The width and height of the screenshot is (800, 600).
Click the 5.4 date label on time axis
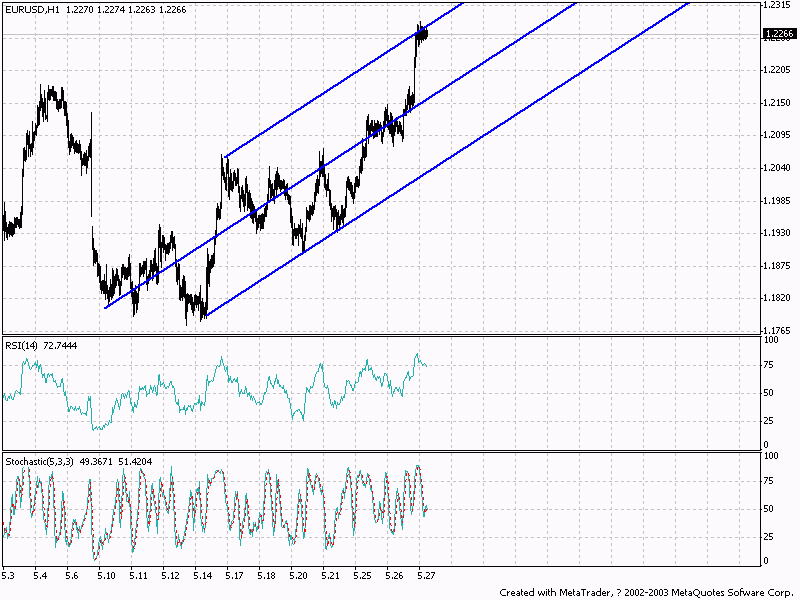click(40, 576)
